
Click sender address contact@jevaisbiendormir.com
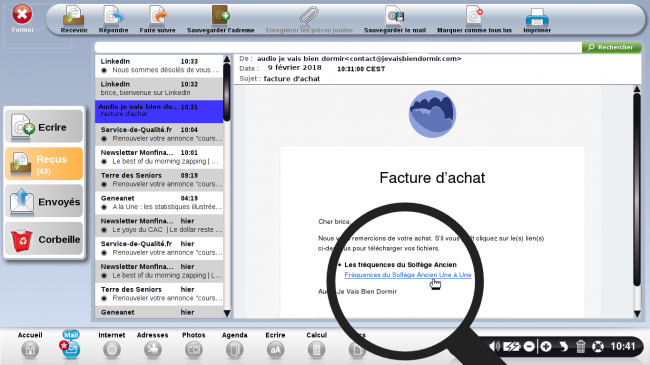[x=404, y=59]
